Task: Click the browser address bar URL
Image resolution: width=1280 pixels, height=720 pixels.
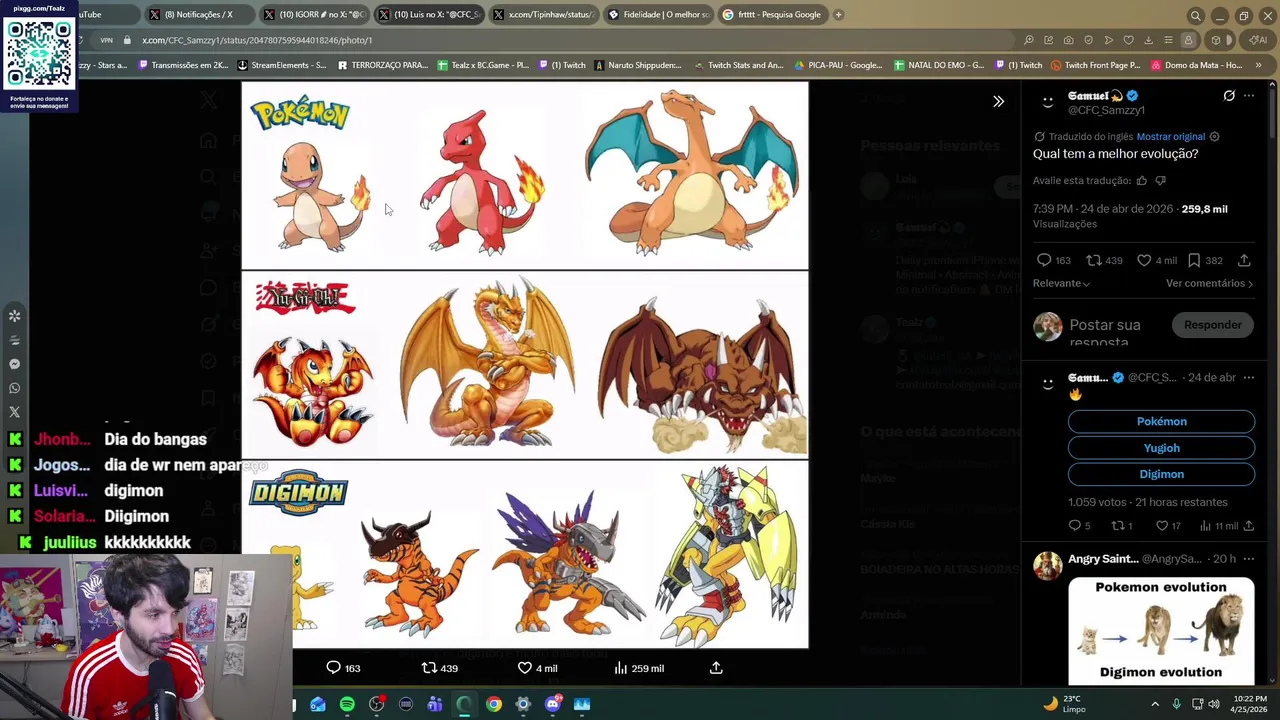Action: [x=257, y=40]
